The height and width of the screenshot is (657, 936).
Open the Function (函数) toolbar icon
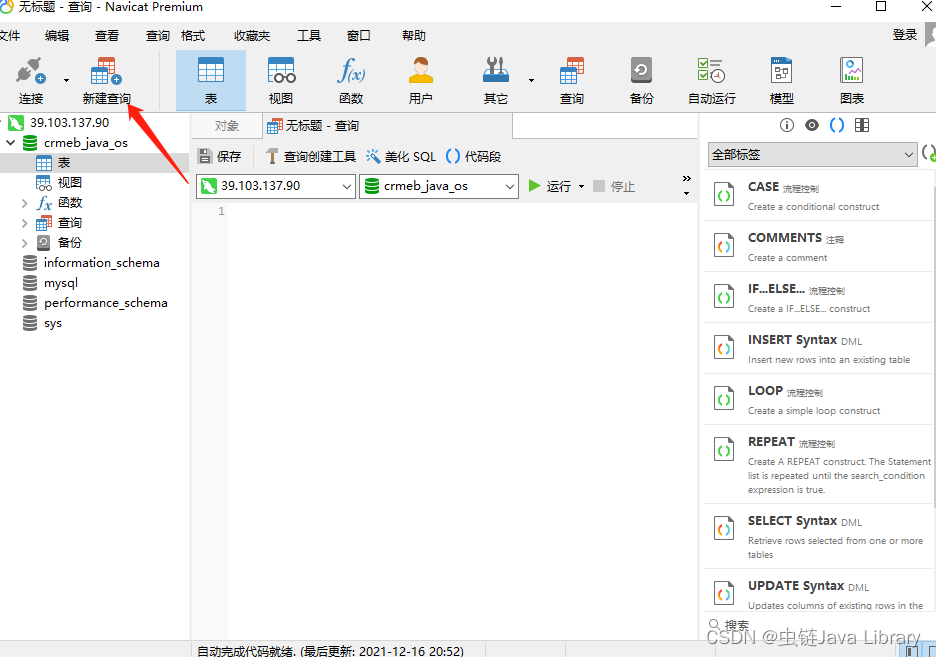[351, 80]
